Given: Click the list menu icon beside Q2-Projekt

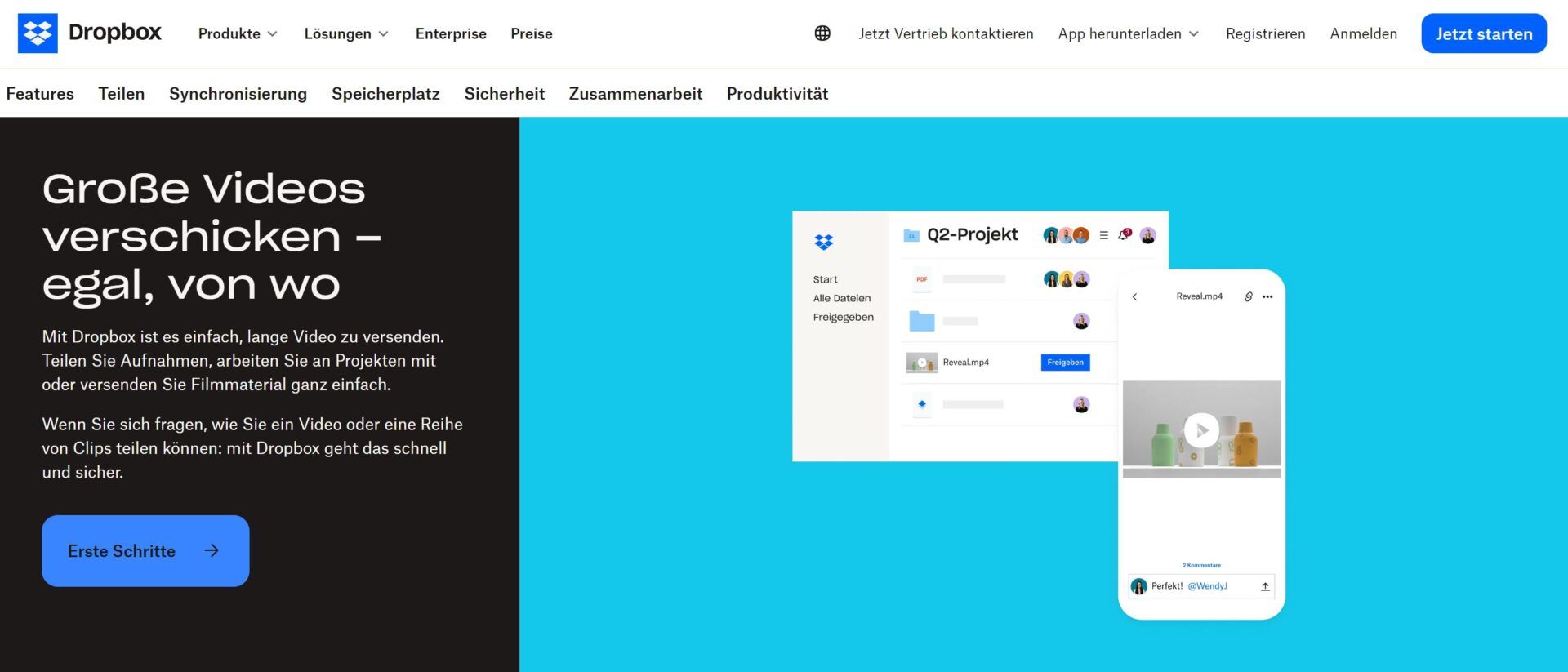Looking at the screenshot, I should [x=1104, y=235].
